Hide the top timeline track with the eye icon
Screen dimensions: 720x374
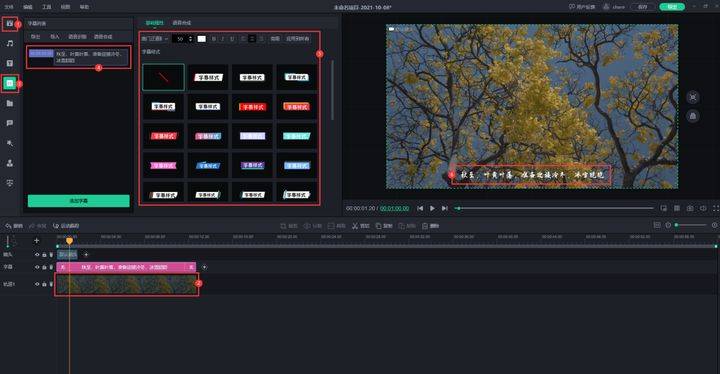coord(37,254)
